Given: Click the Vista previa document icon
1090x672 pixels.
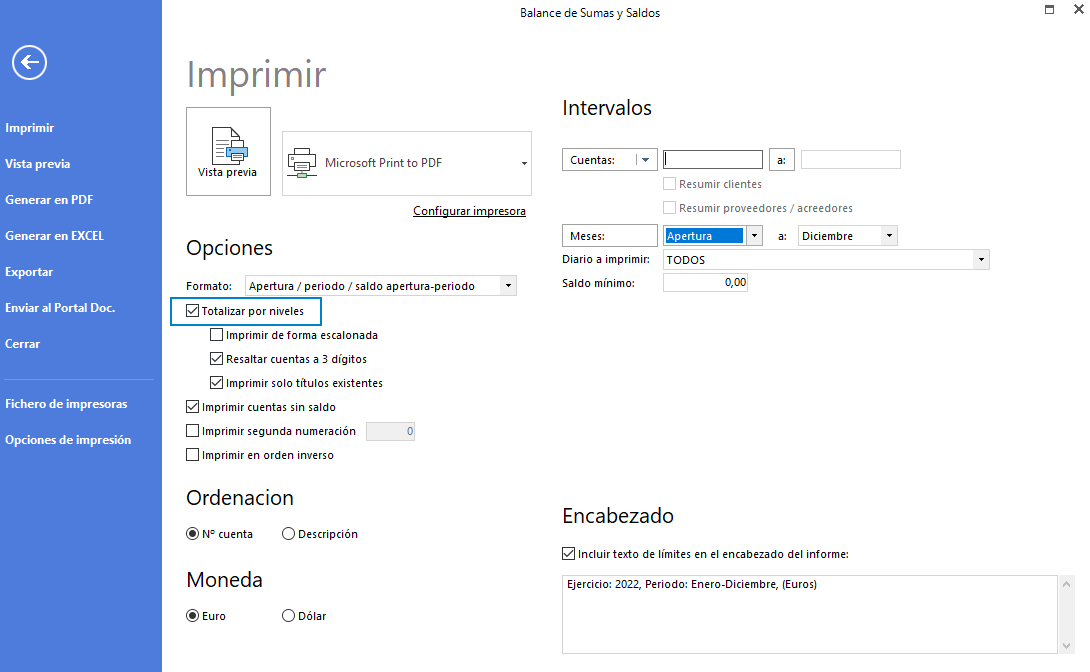Looking at the screenshot, I should click(x=228, y=145).
